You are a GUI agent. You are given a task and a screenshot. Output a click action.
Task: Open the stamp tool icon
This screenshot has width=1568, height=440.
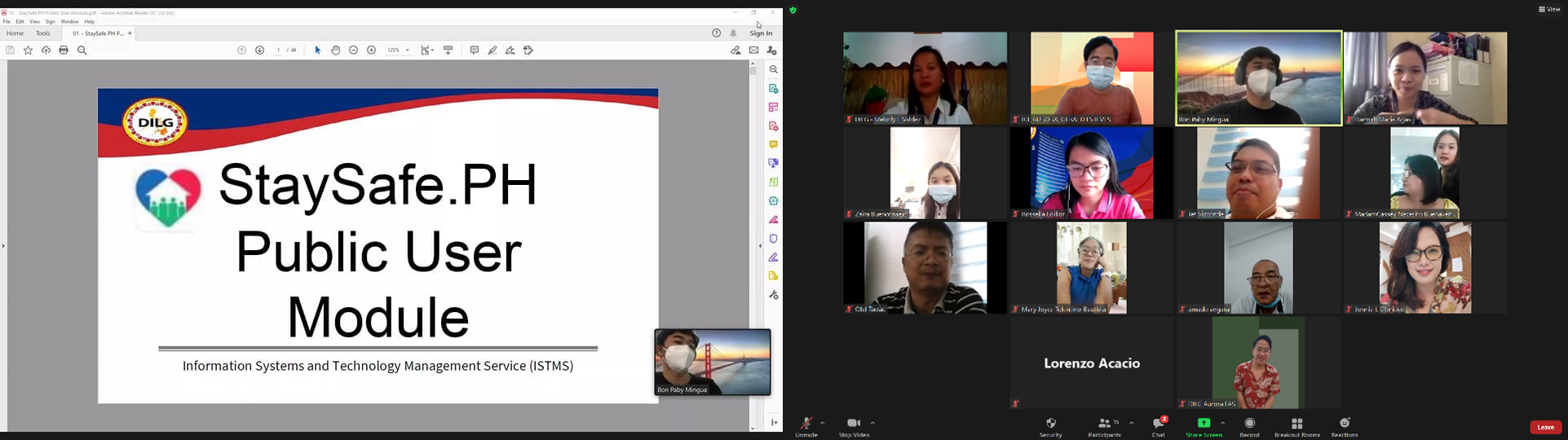528,51
